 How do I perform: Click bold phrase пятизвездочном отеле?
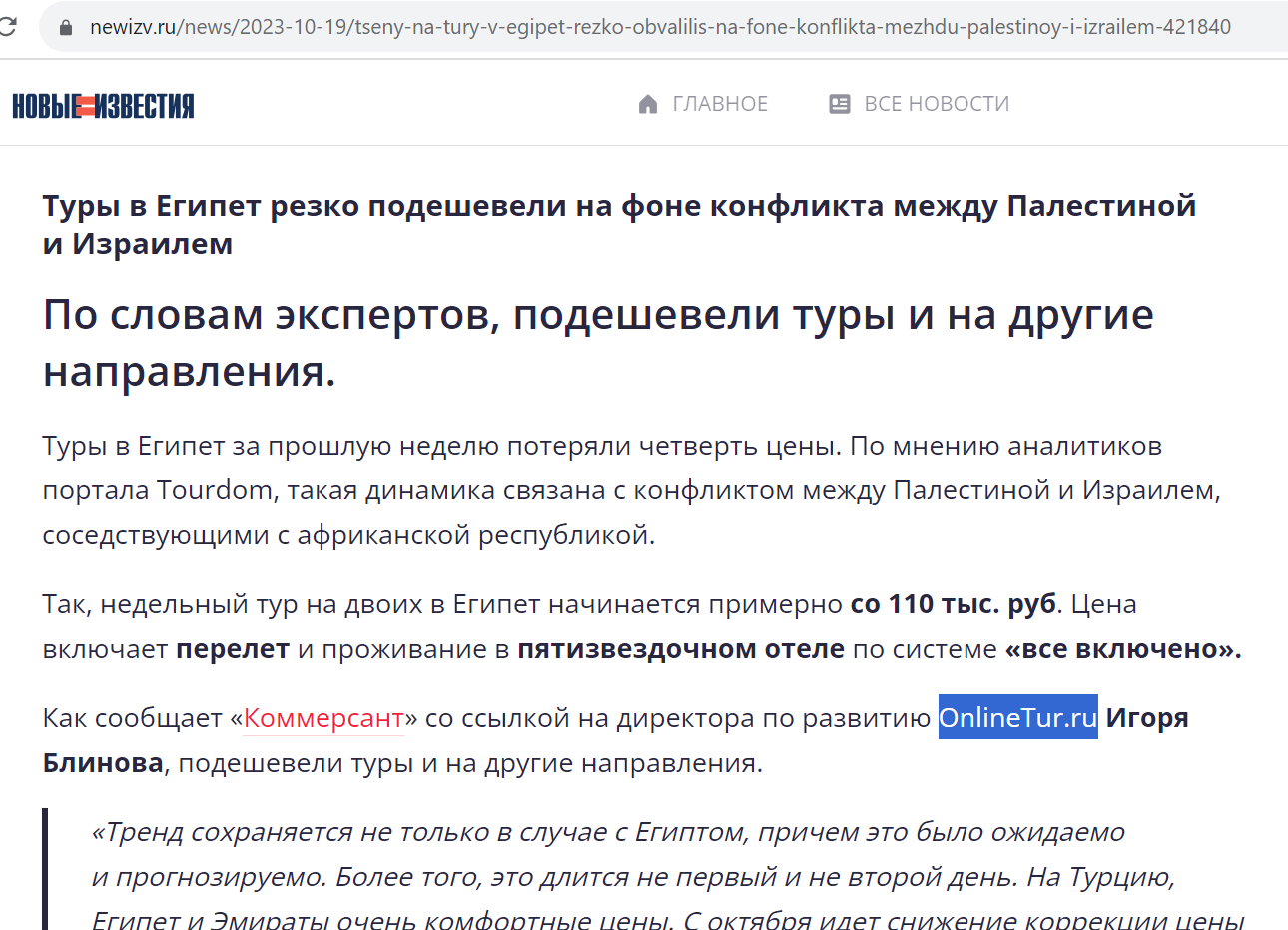[x=680, y=649]
